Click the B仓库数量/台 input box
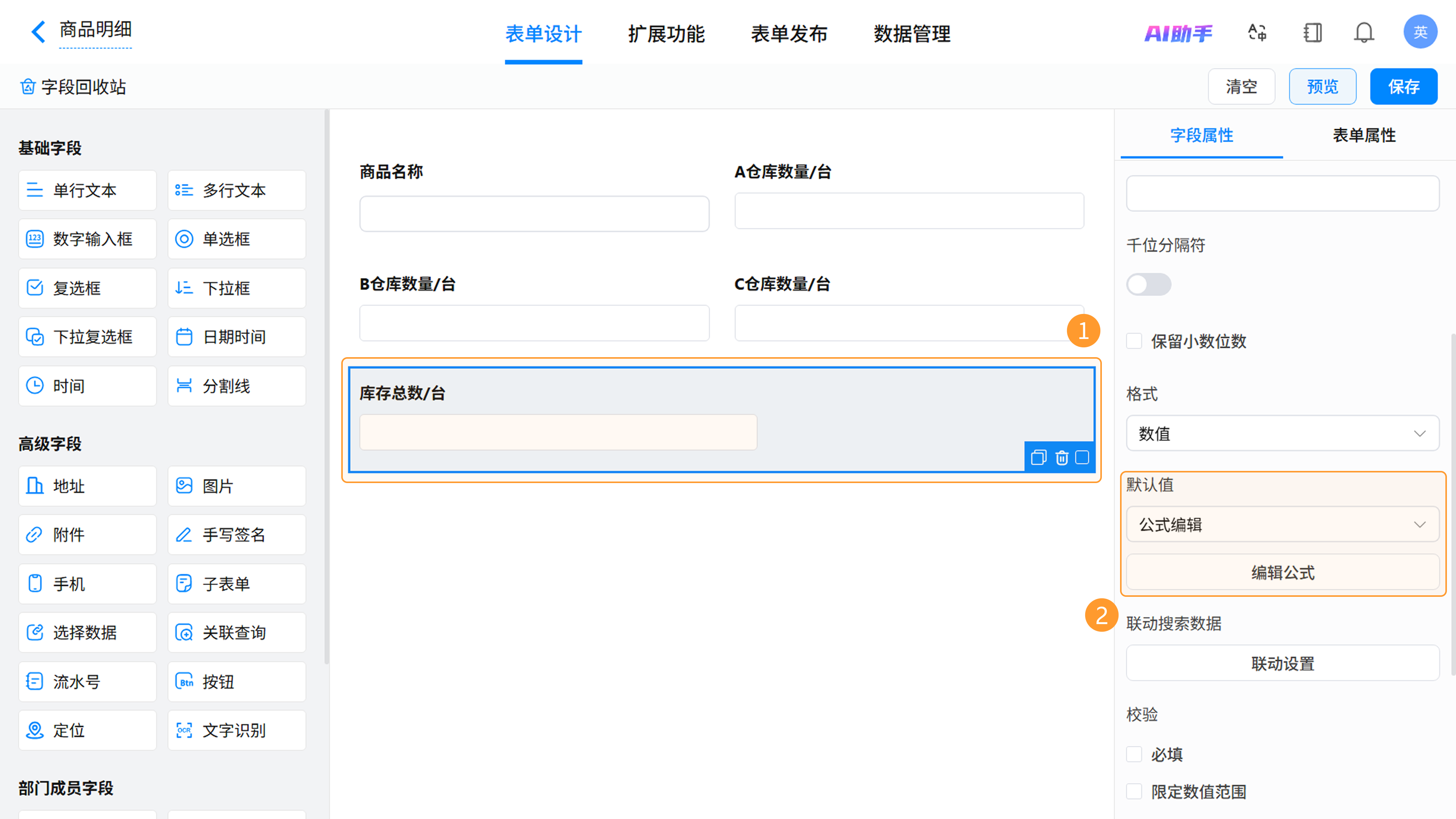This screenshot has width=1456, height=819. point(534,323)
